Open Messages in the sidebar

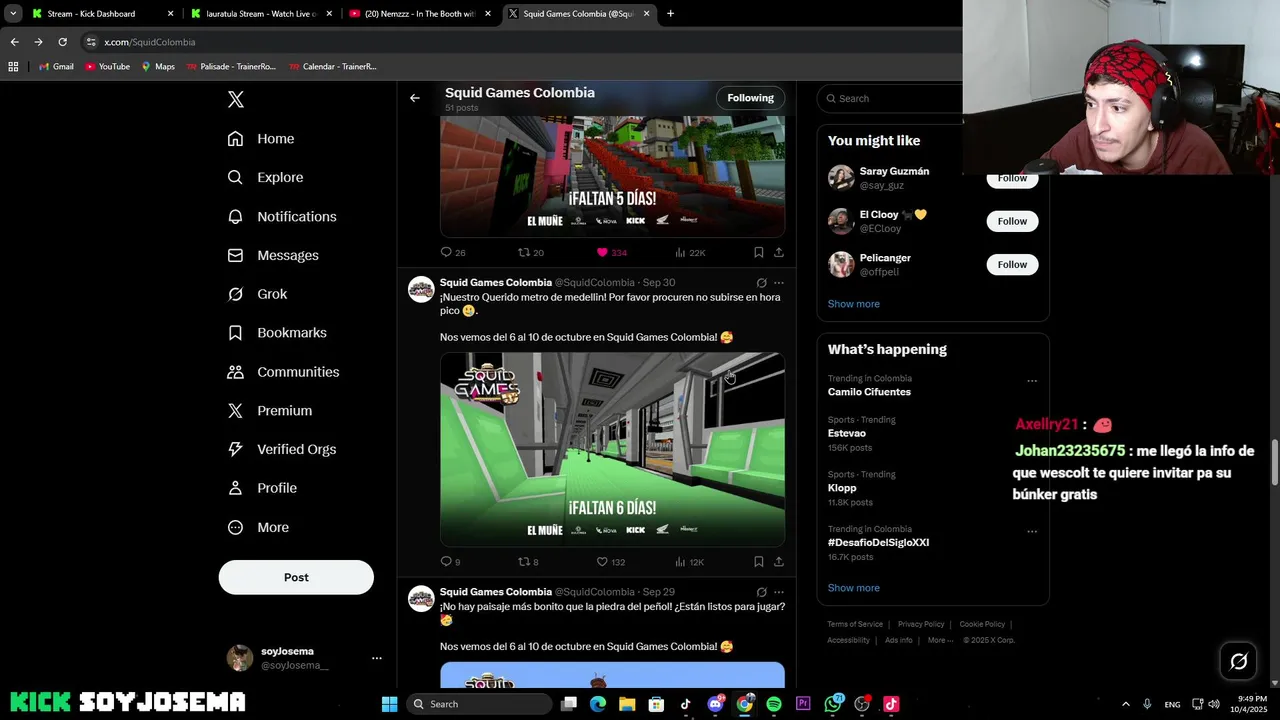coord(273,255)
